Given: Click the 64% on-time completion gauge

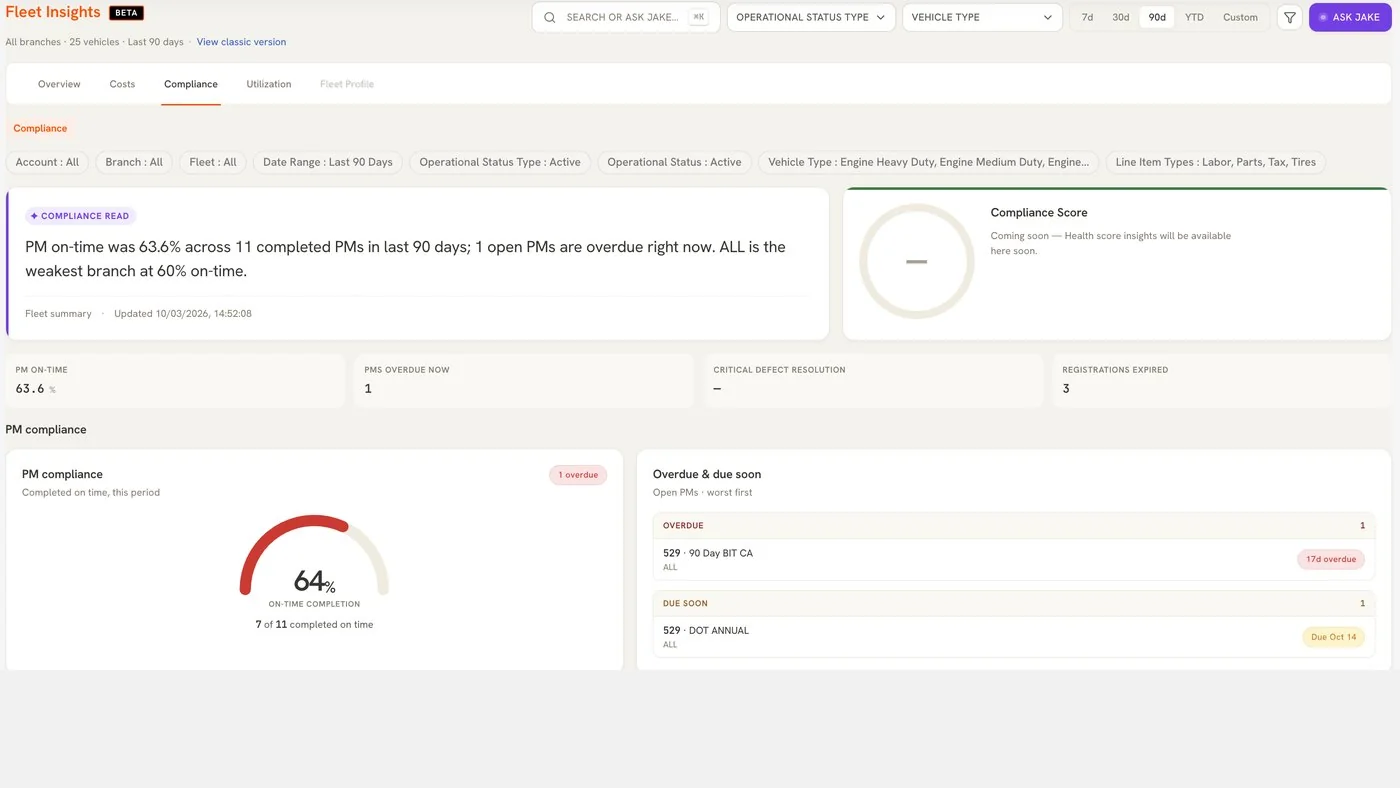Looking at the screenshot, I should 314,556.
